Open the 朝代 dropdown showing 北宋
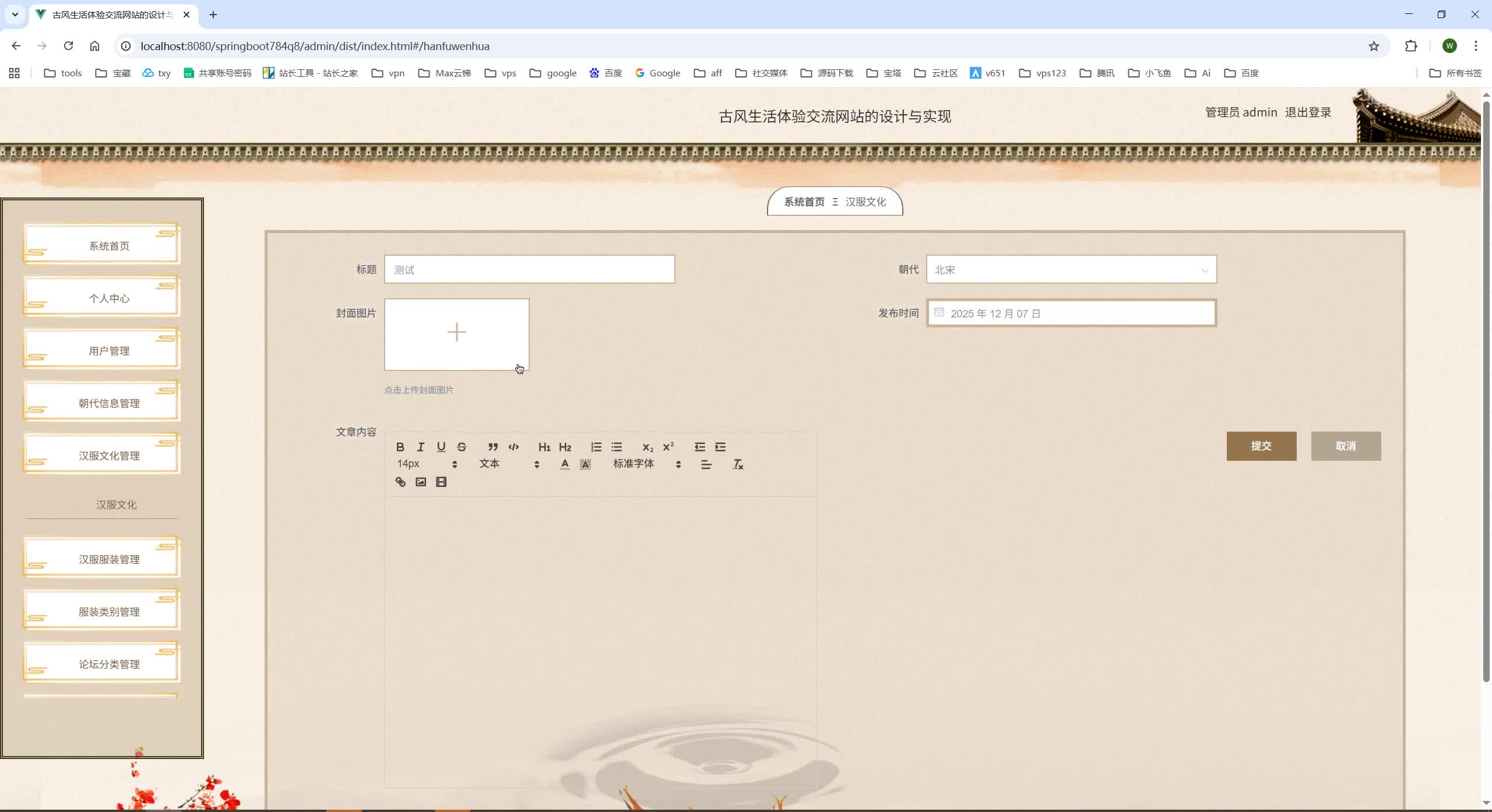Screen dimensions: 1492x812 (x=1071, y=270)
